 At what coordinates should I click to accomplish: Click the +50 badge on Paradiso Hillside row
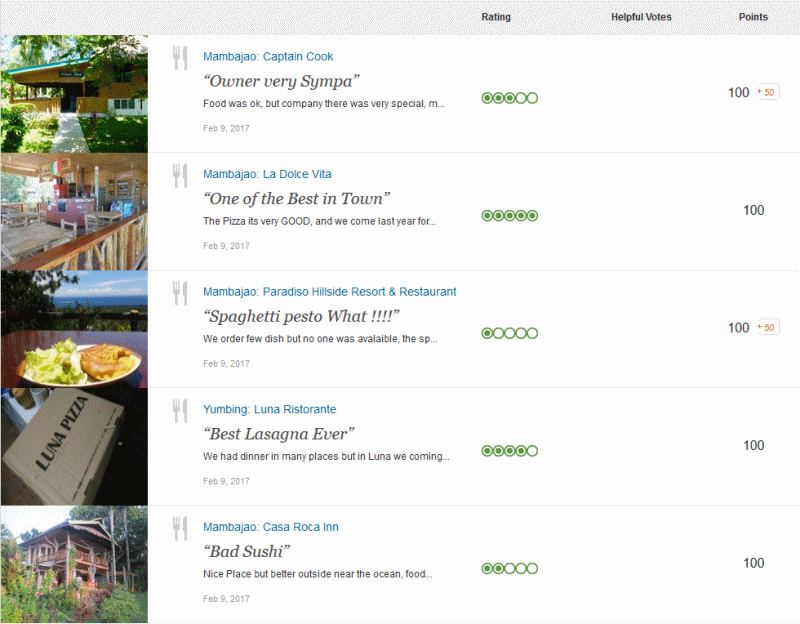coord(767,327)
